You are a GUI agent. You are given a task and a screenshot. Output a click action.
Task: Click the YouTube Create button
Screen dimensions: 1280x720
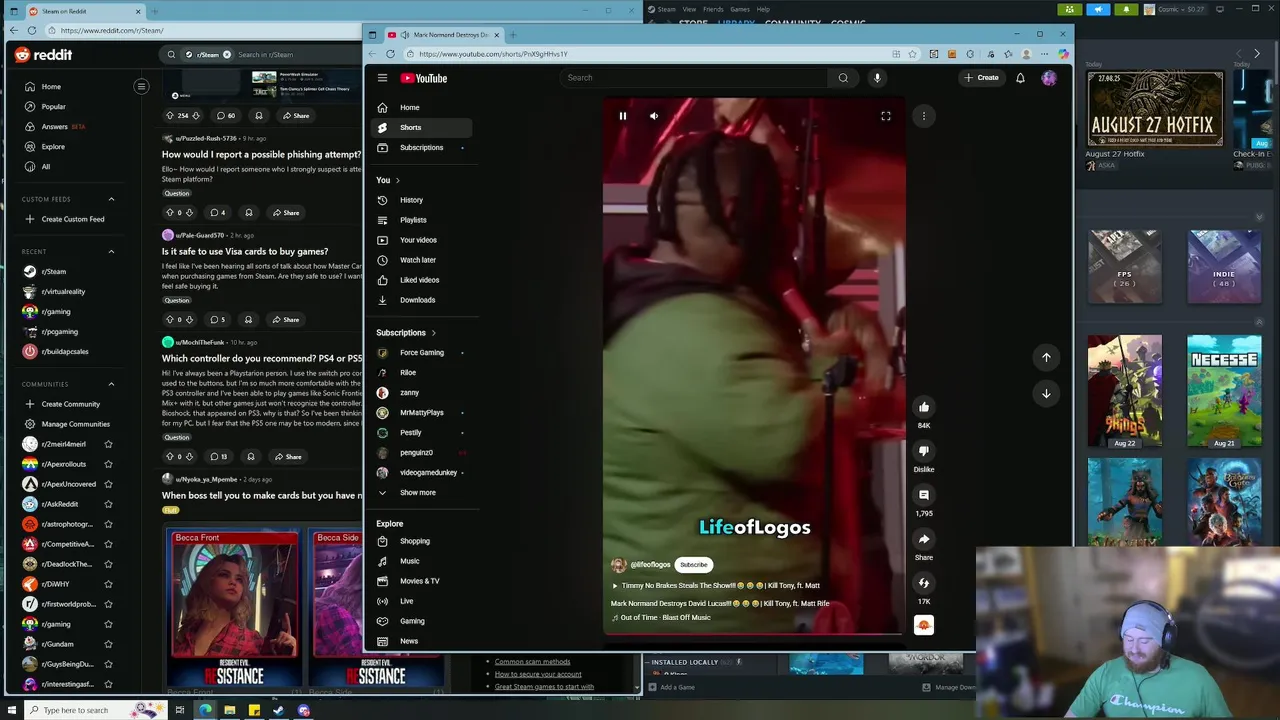[981, 78]
